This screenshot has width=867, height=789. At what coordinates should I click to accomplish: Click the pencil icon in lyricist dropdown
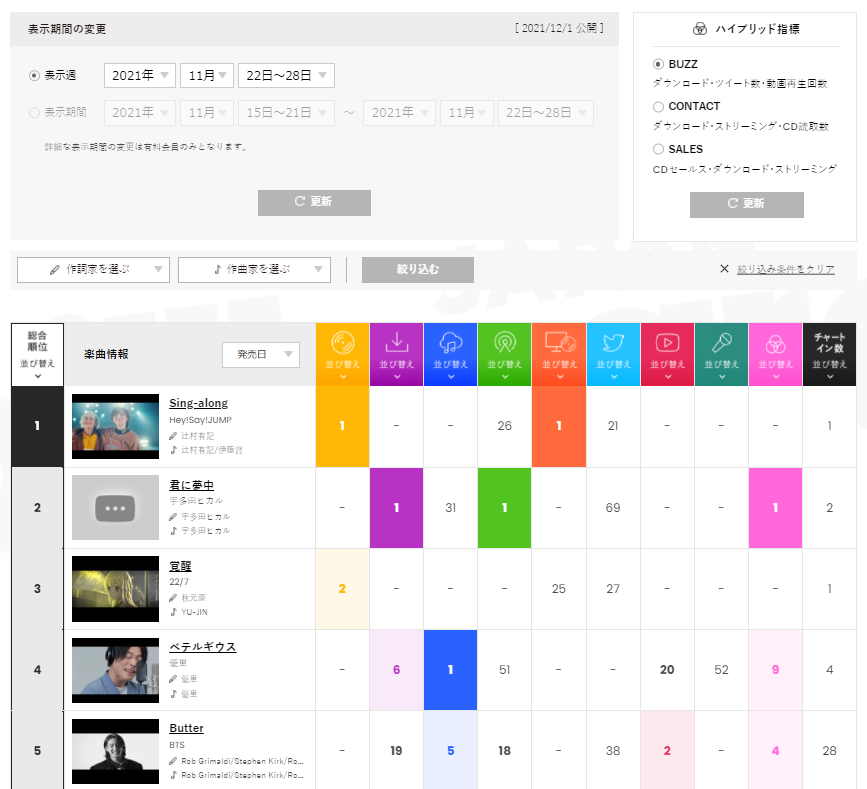(x=55, y=270)
